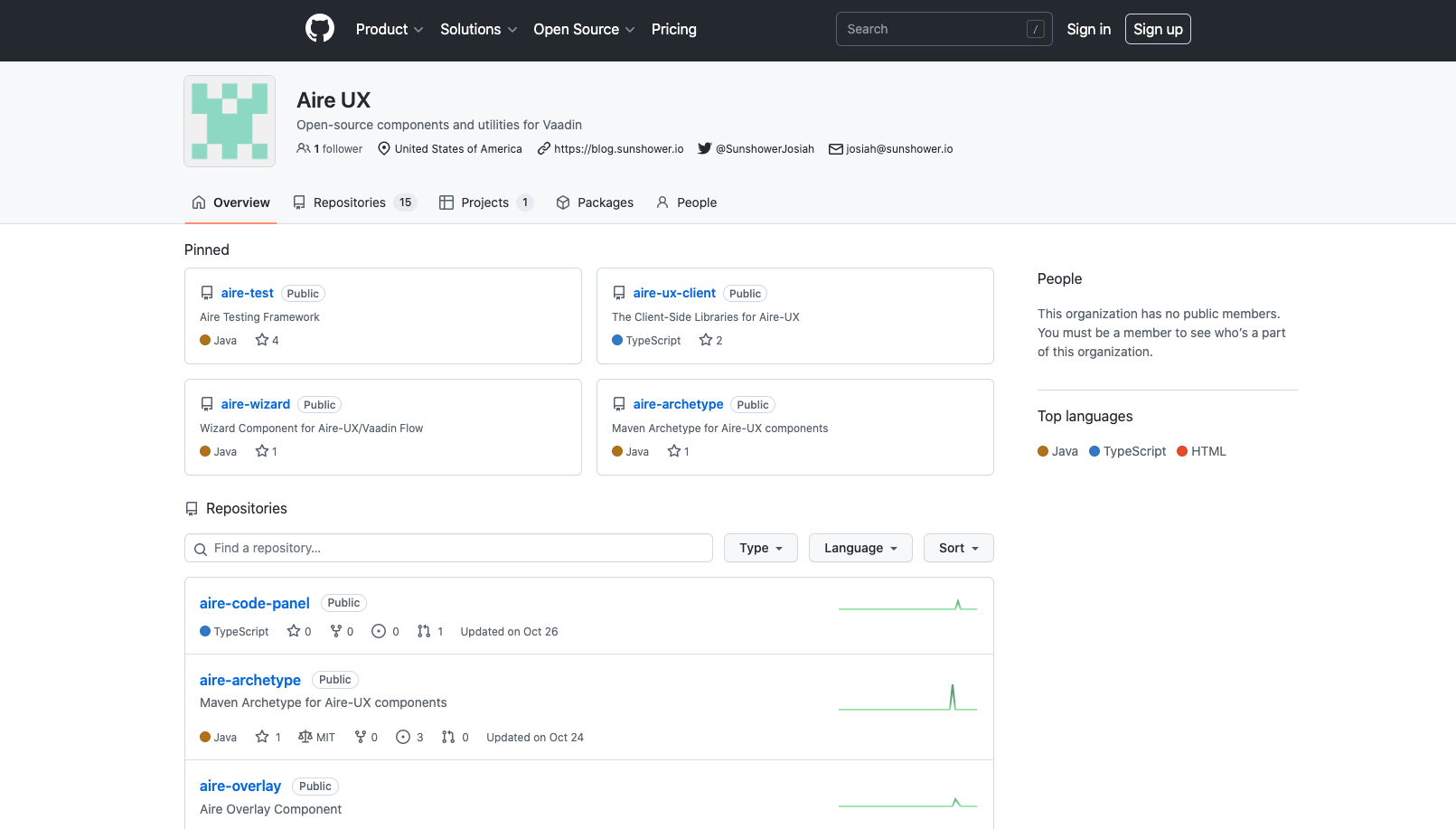Focus the Find a repository field
Viewport: 1456px width, 829px height.
[448, 548]
